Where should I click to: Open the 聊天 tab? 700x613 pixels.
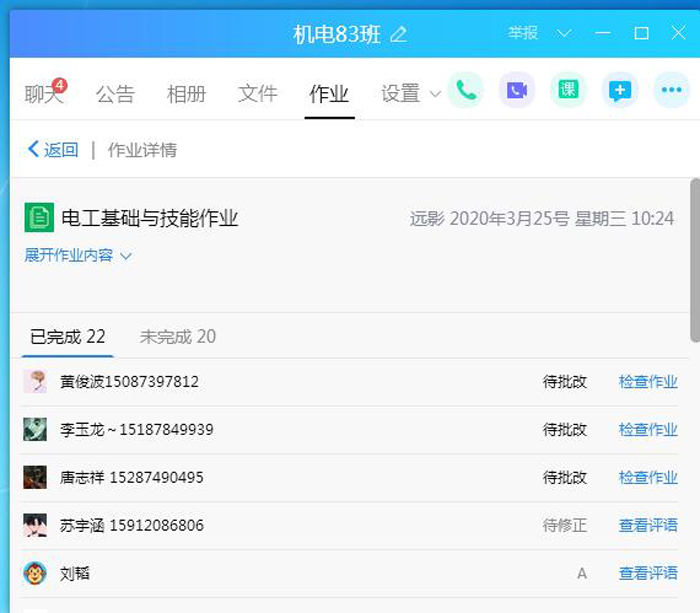(x=44, y=95)
